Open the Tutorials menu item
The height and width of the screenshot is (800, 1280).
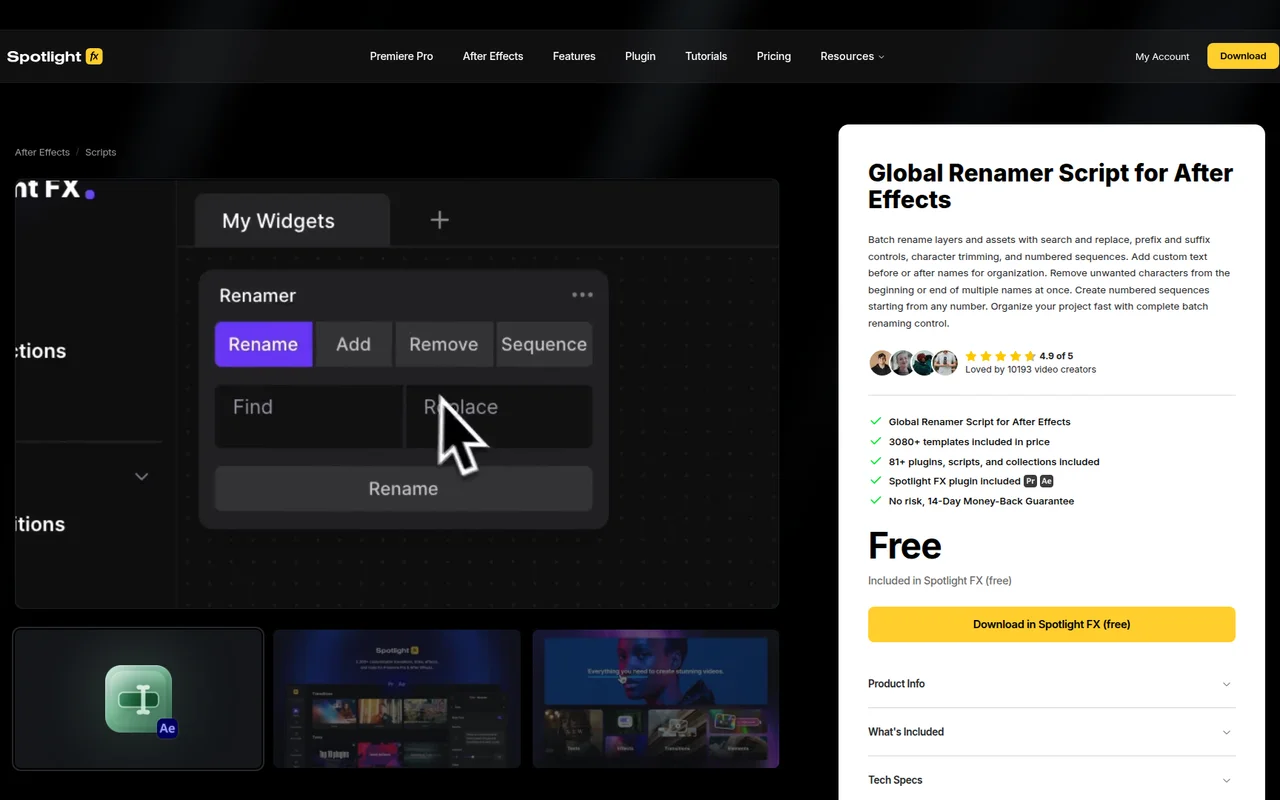[706, 56]
